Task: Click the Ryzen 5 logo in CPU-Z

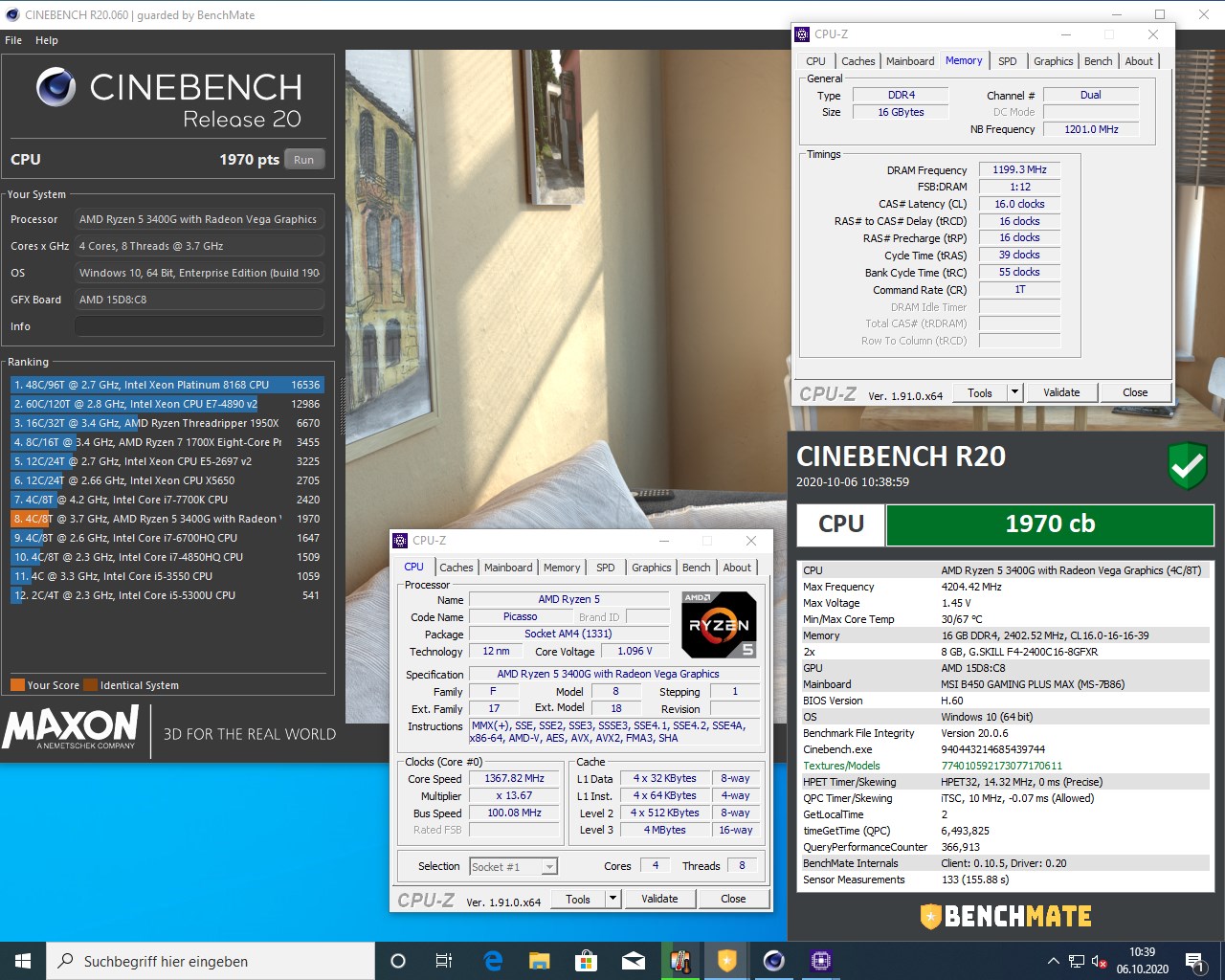Action: (719, 624)
